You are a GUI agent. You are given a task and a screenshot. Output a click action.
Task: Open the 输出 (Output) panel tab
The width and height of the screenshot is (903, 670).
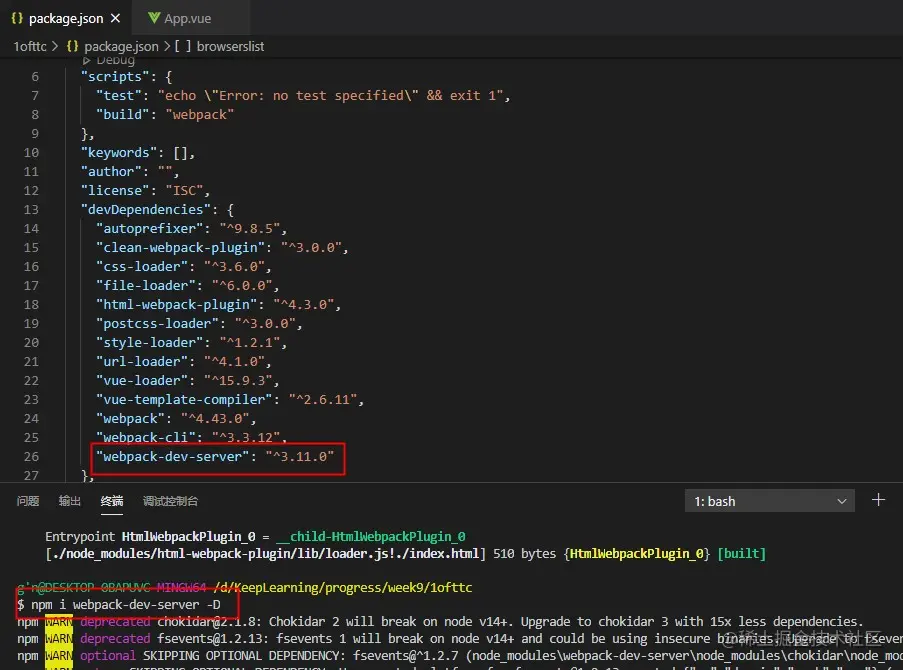[70, 501]
